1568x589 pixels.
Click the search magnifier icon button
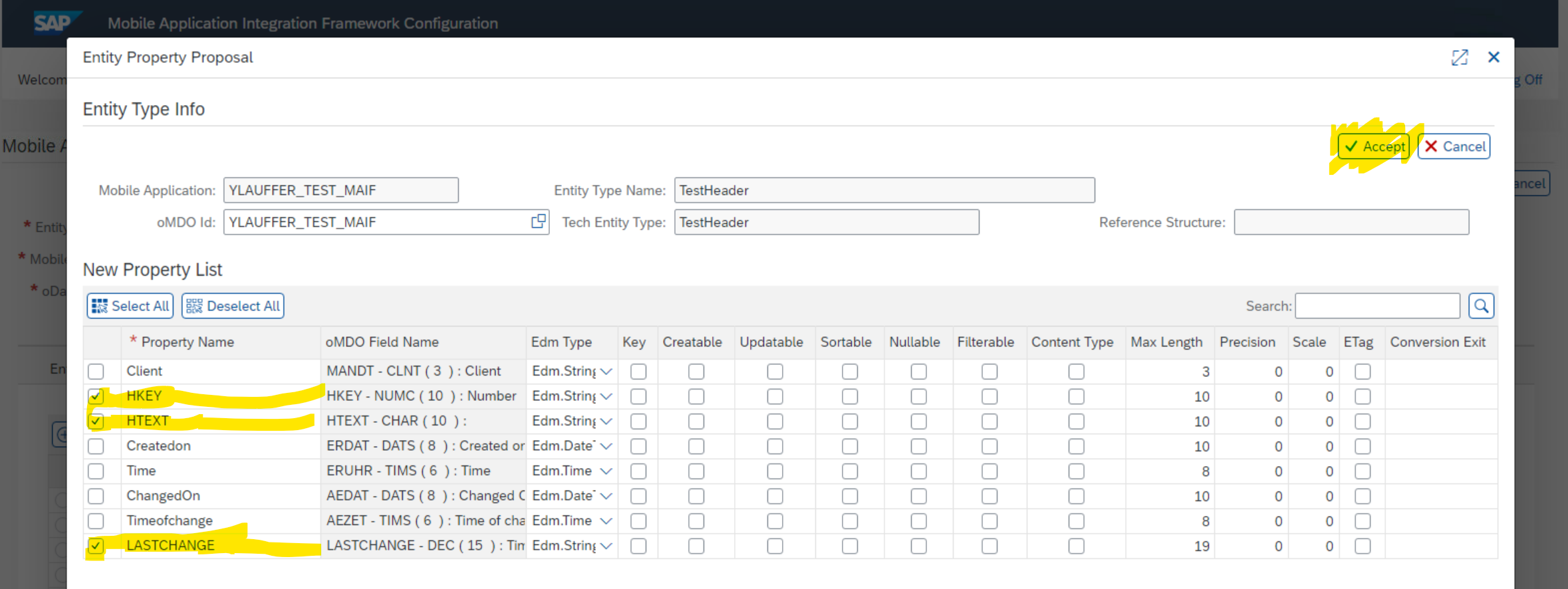point(1481,306)
